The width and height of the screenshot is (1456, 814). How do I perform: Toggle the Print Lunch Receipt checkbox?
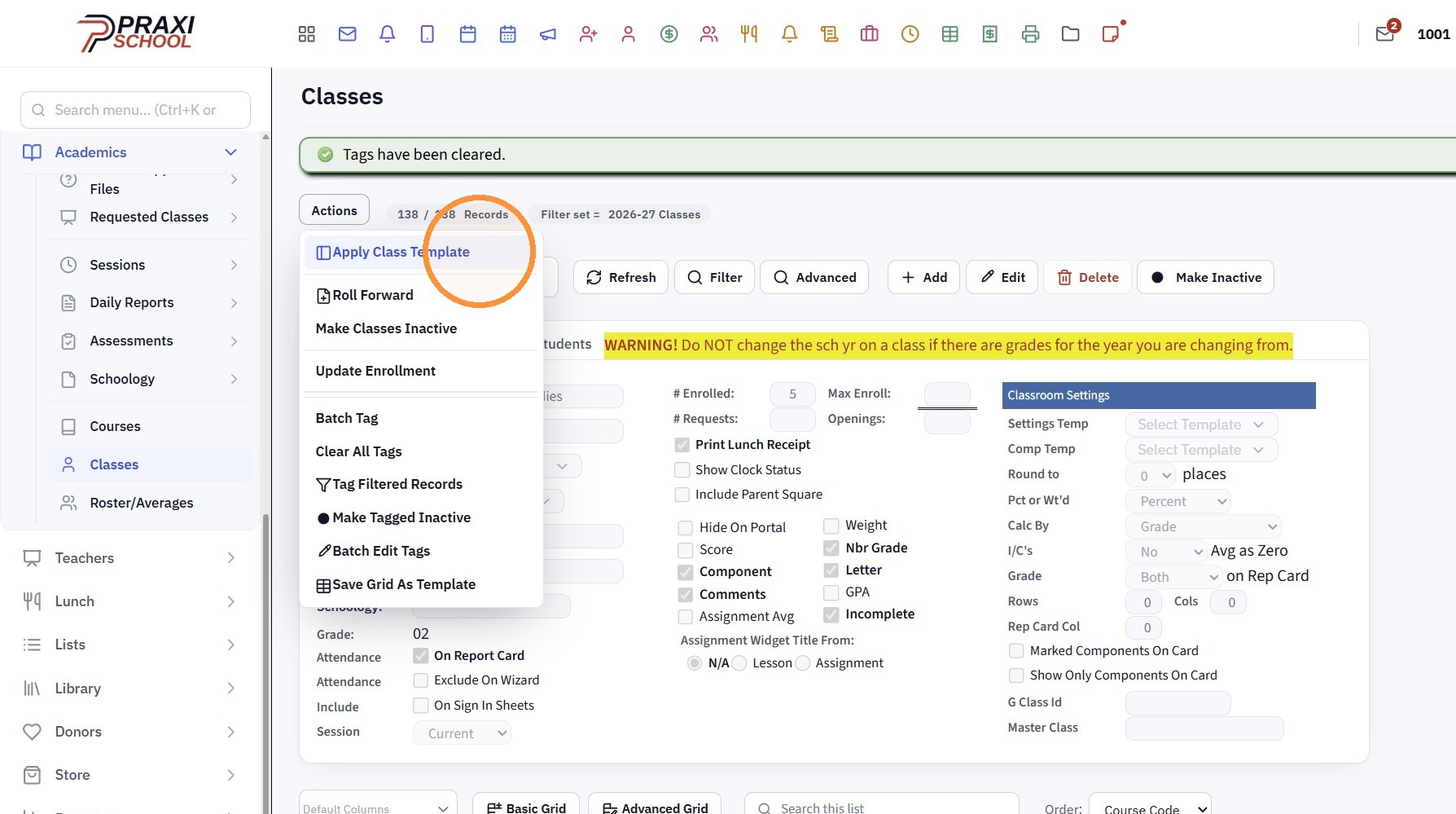[x=682, y=445]
